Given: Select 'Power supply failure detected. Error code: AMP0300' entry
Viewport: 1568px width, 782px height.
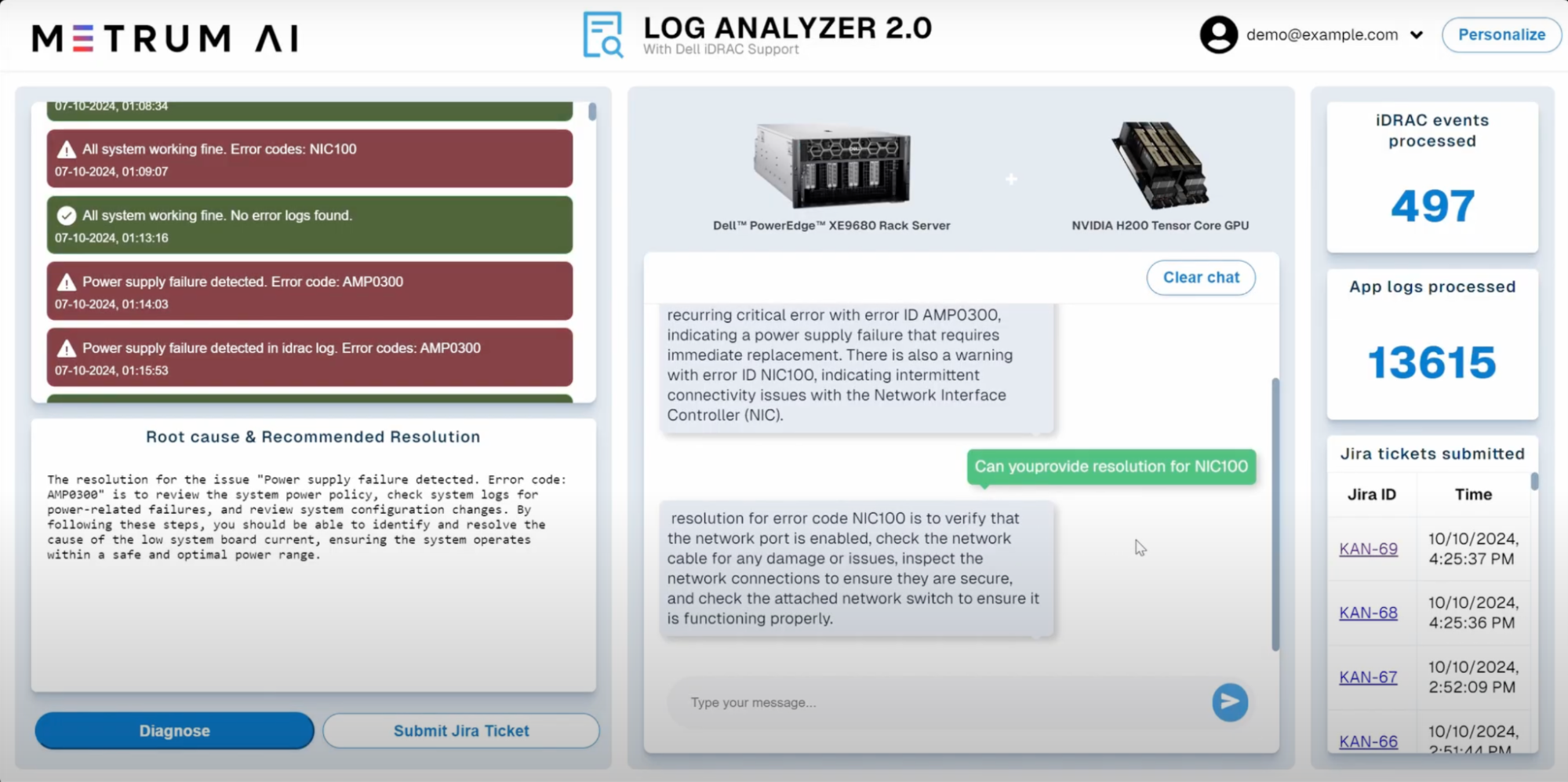Looking at the screenshot, I should (310, 291).
